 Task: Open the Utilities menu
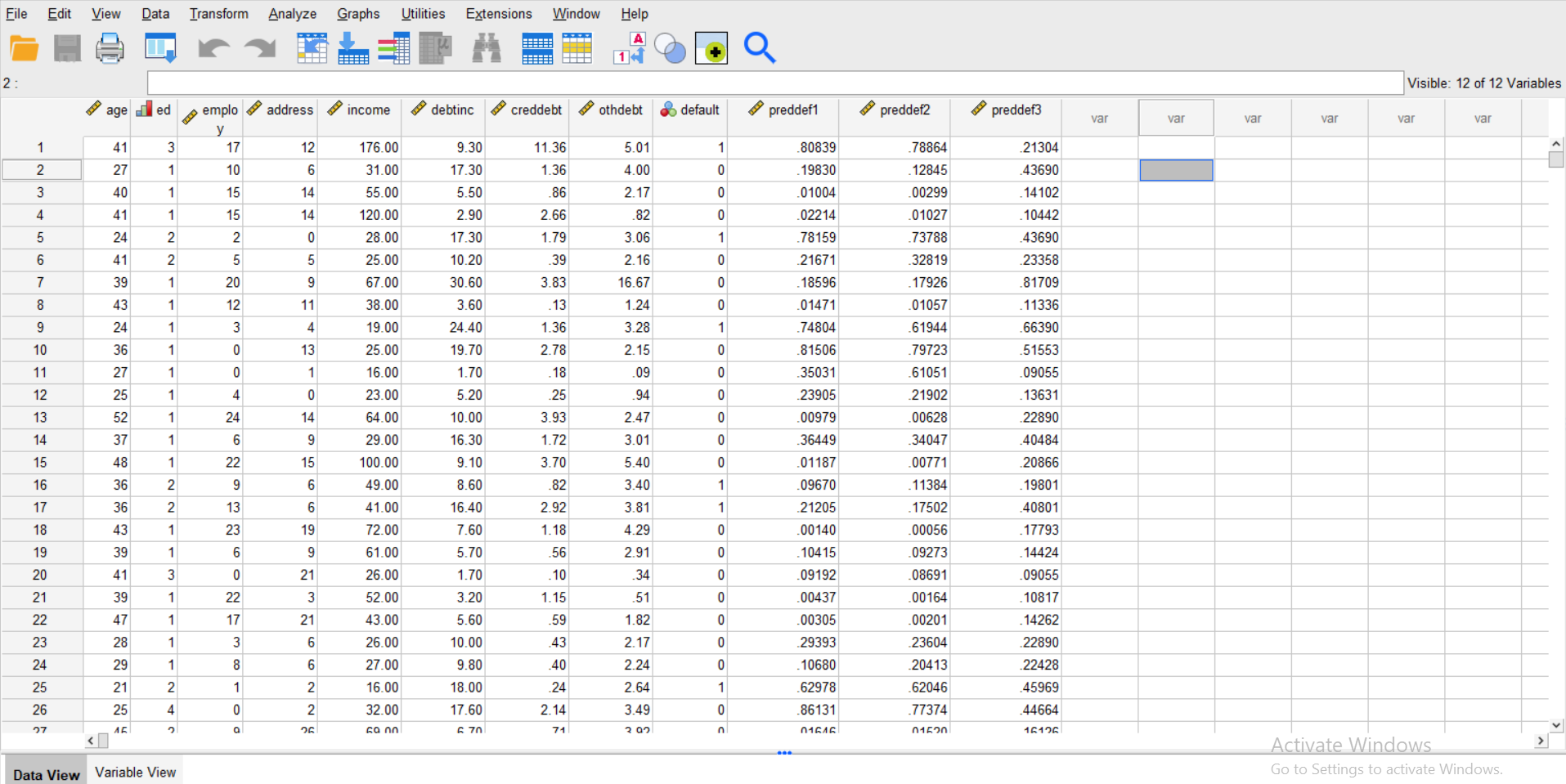423,14
